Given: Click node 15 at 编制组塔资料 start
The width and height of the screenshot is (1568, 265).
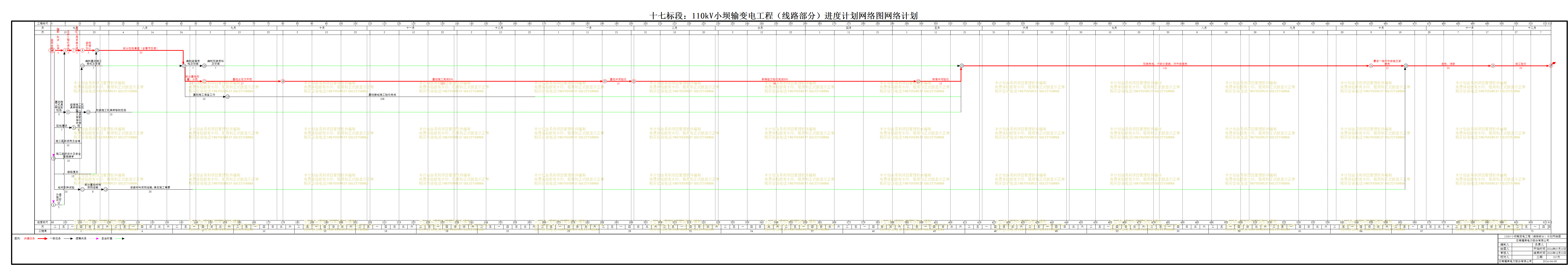Looking at the screenshot, I should coord(184,66).
